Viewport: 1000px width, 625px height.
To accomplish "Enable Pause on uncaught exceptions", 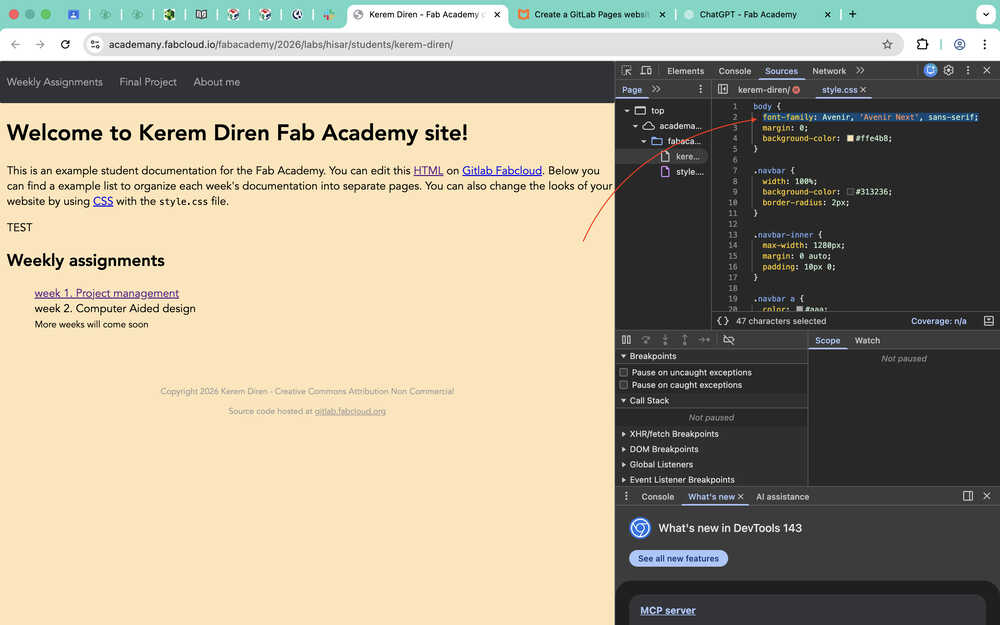I will click(624, 372).
